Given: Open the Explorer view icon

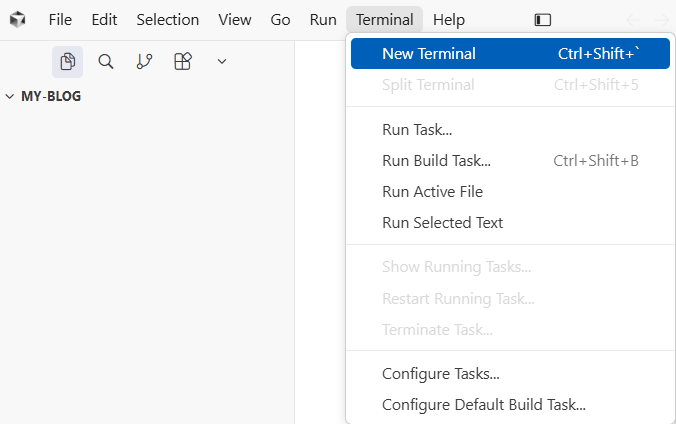Looking at the screenshot, I should [x=67, y=62].
